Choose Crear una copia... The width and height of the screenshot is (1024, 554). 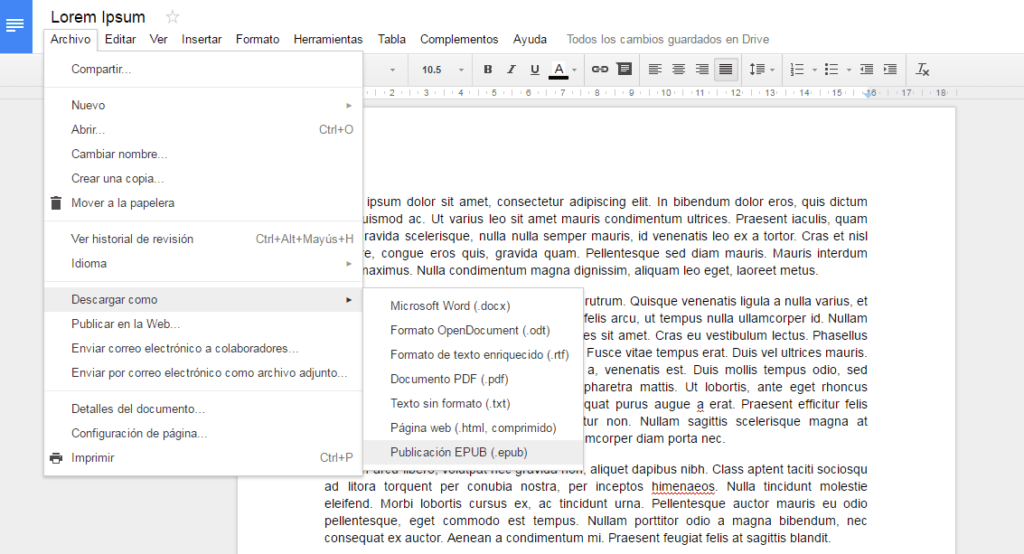[203, 178]
